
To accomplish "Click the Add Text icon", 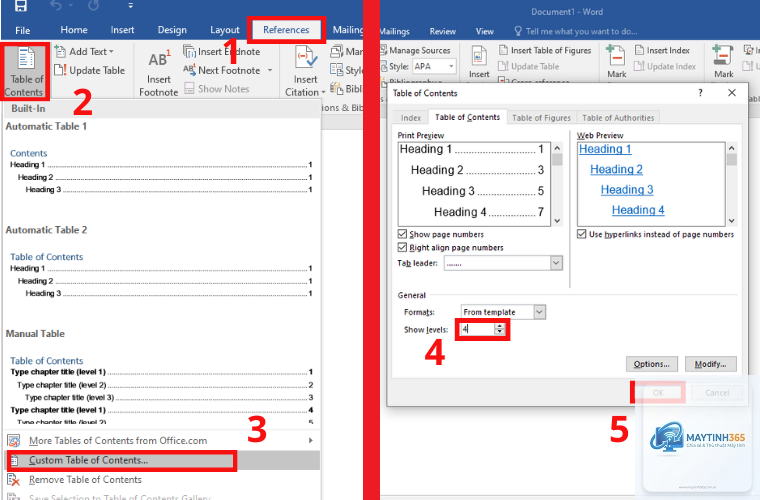I will (x=61, y=51).
